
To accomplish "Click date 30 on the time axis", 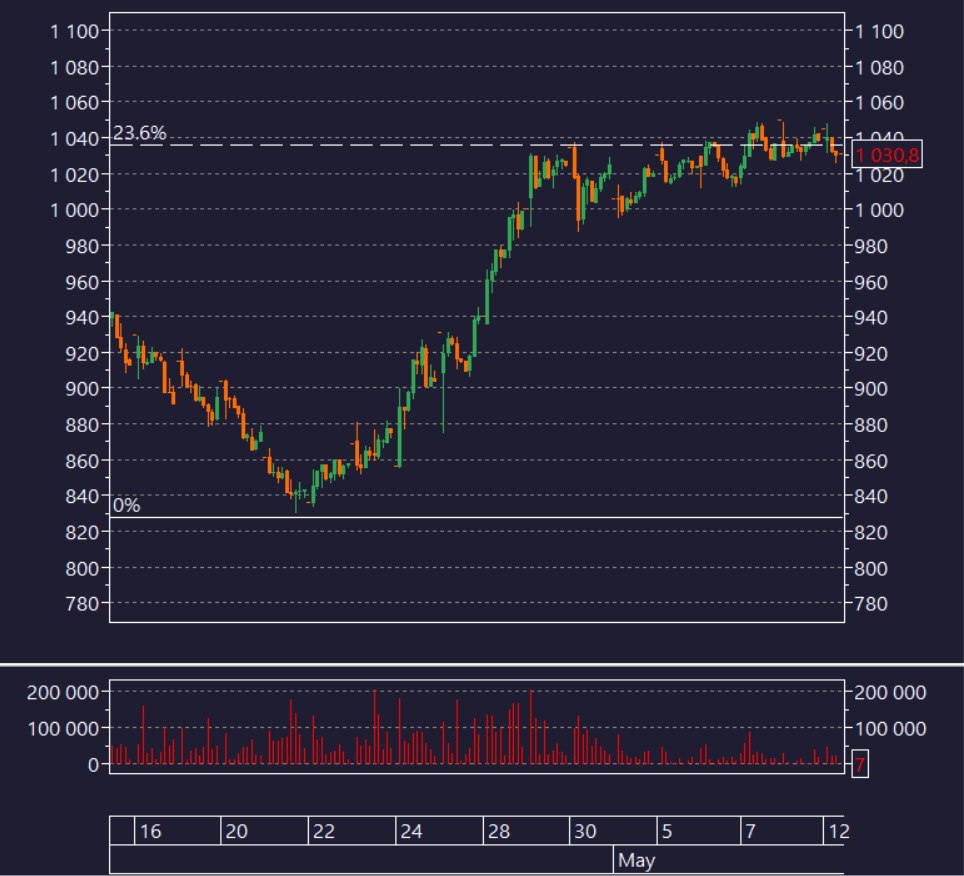I will [585, 832].
